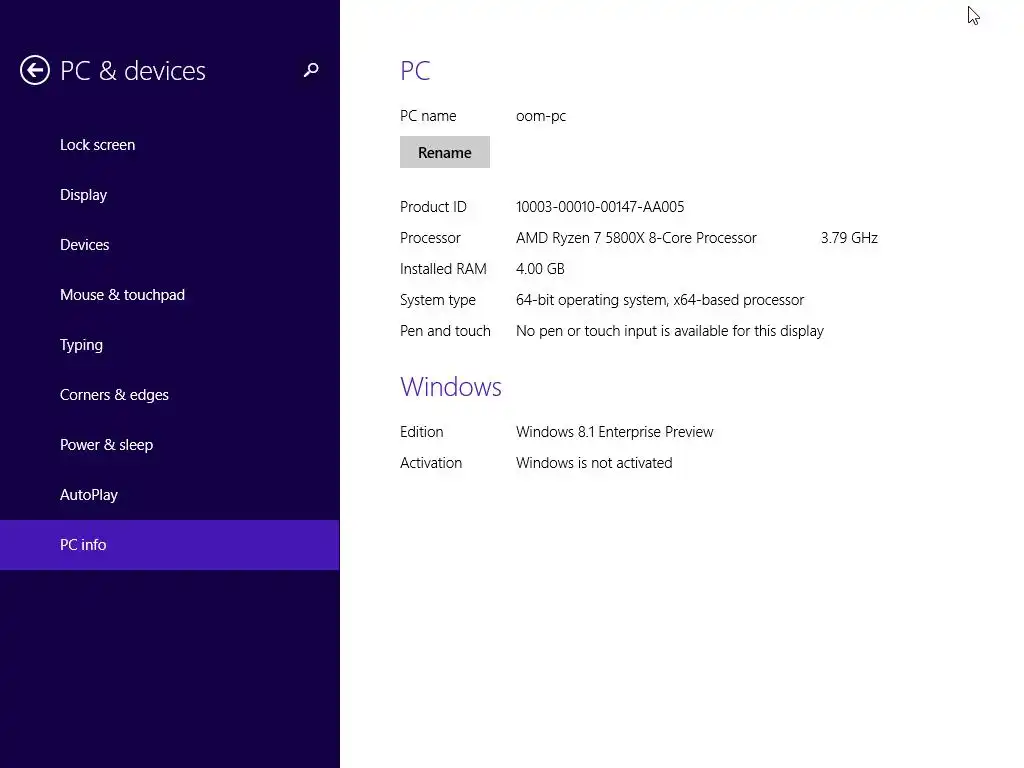Select the Typing section
Viewport: 1024px width, 768px height.
[x=170, y=345]
